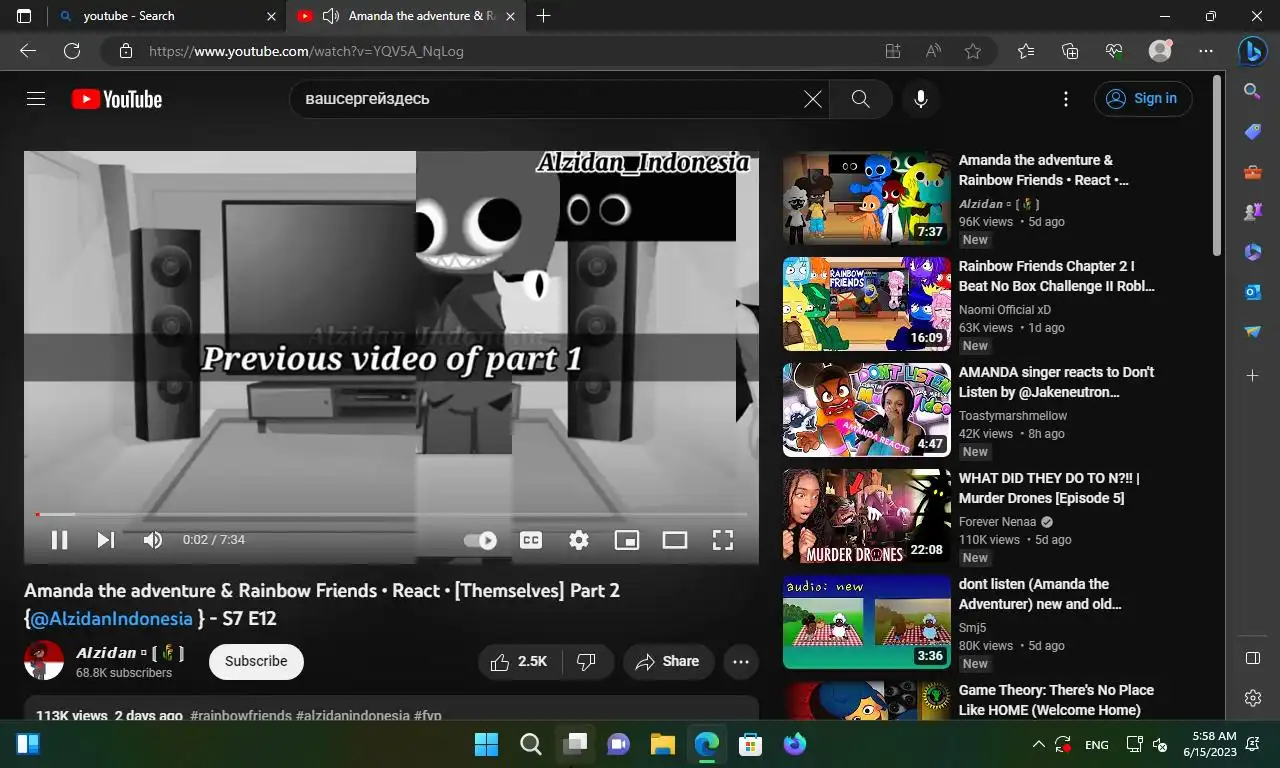Open YouTube settings three-dot menu

click(1066, 99)
